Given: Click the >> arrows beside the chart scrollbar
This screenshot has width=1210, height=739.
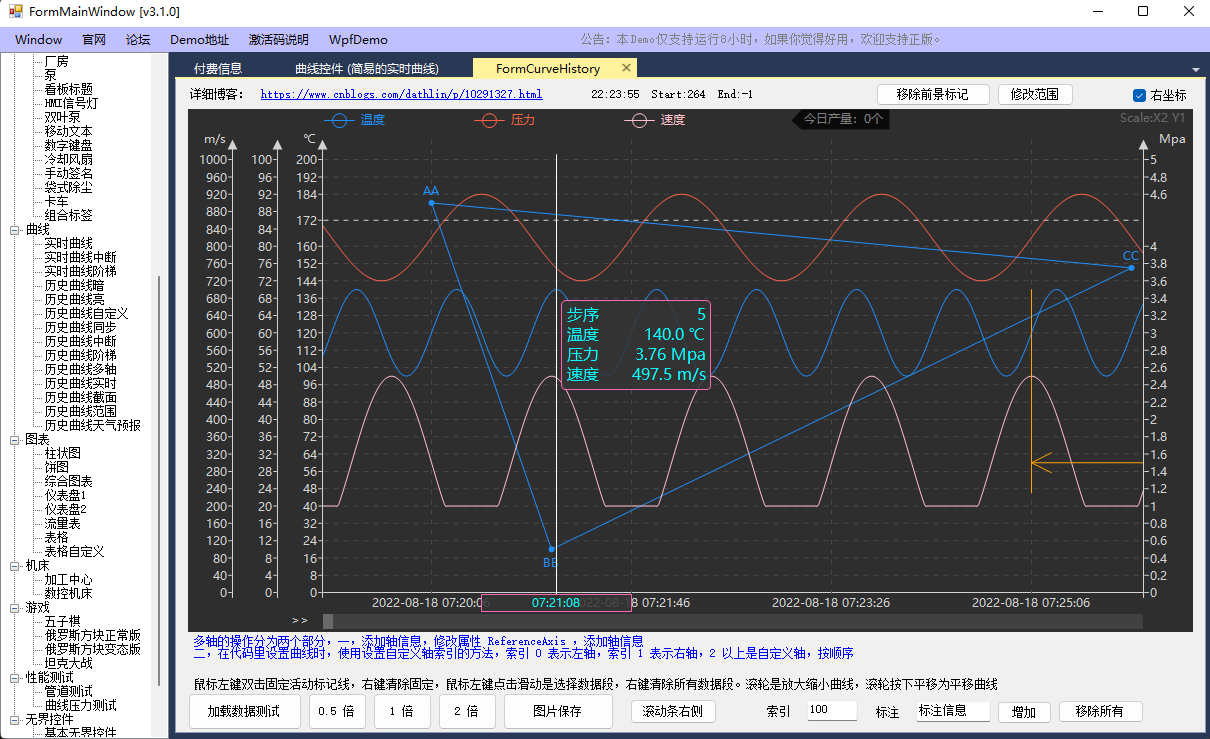Looking at the screenshot, I should pyautogui.click(x=300, y=621).
